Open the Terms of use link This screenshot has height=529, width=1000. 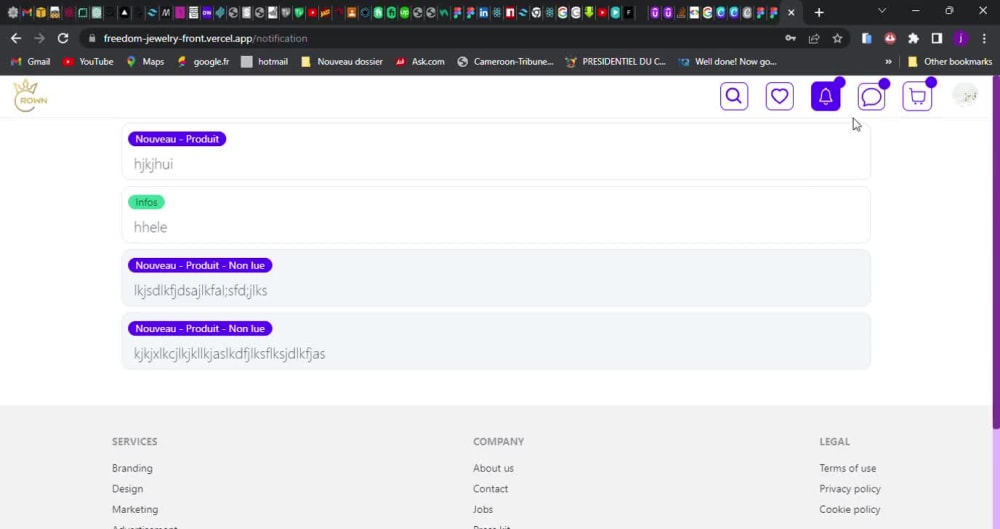[x=848, y=468]
